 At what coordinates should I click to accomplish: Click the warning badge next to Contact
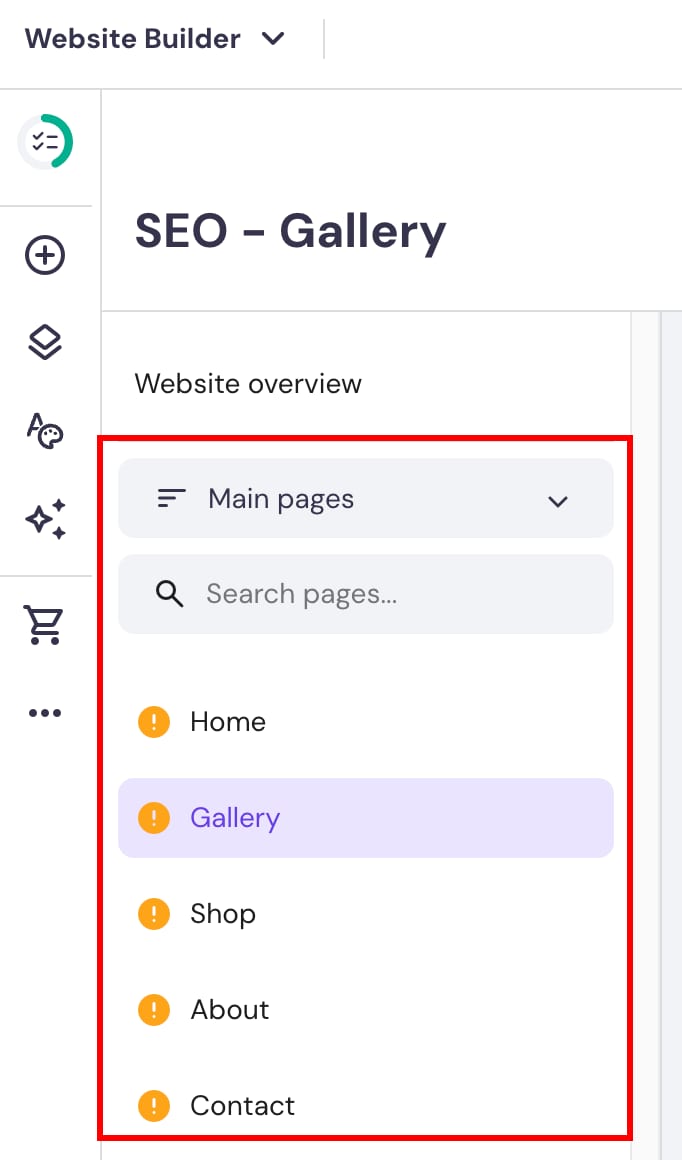tap(153, 1105)
